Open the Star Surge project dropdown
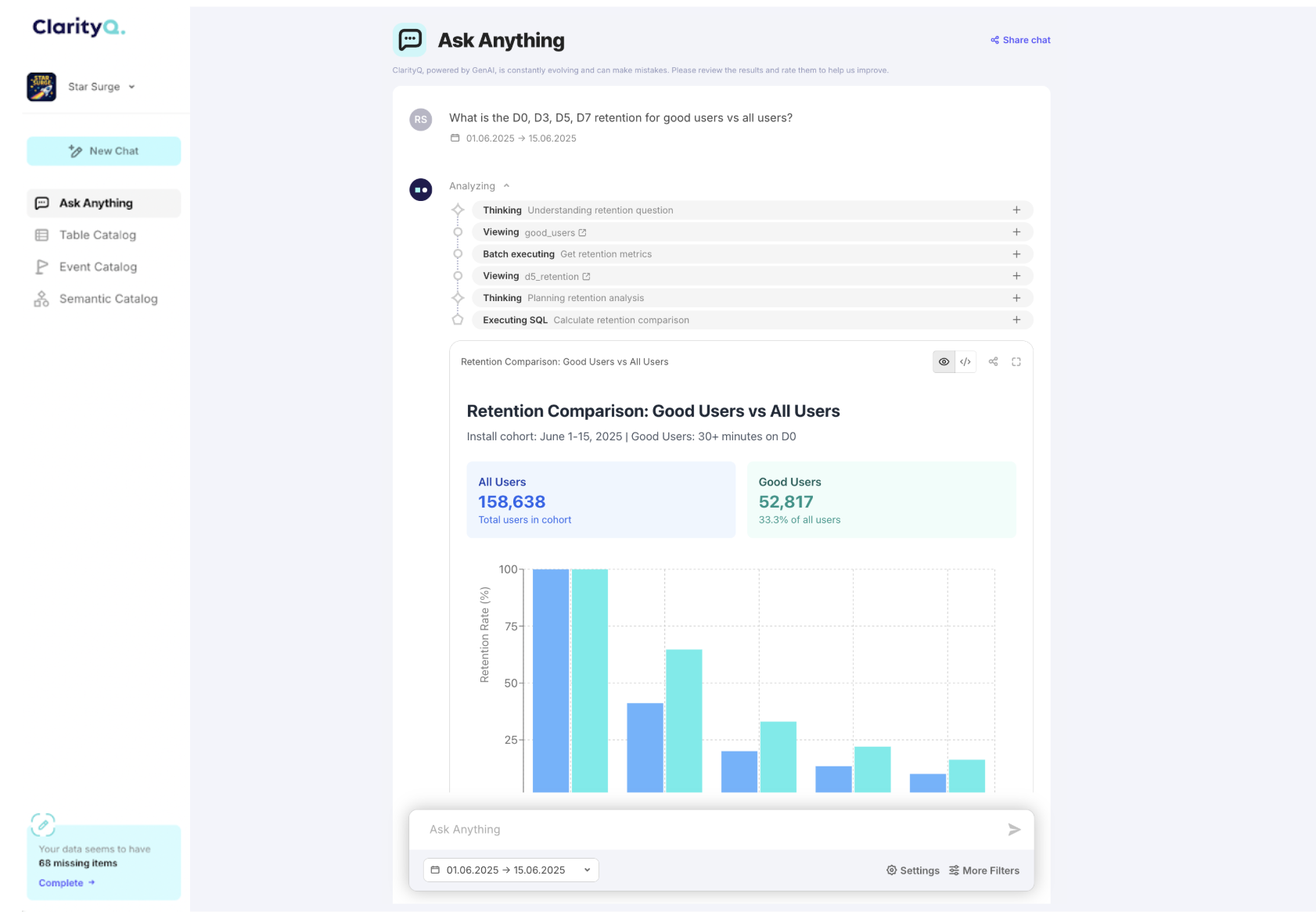The height and width of the screenshot is (915, 1316). point(102,87)
